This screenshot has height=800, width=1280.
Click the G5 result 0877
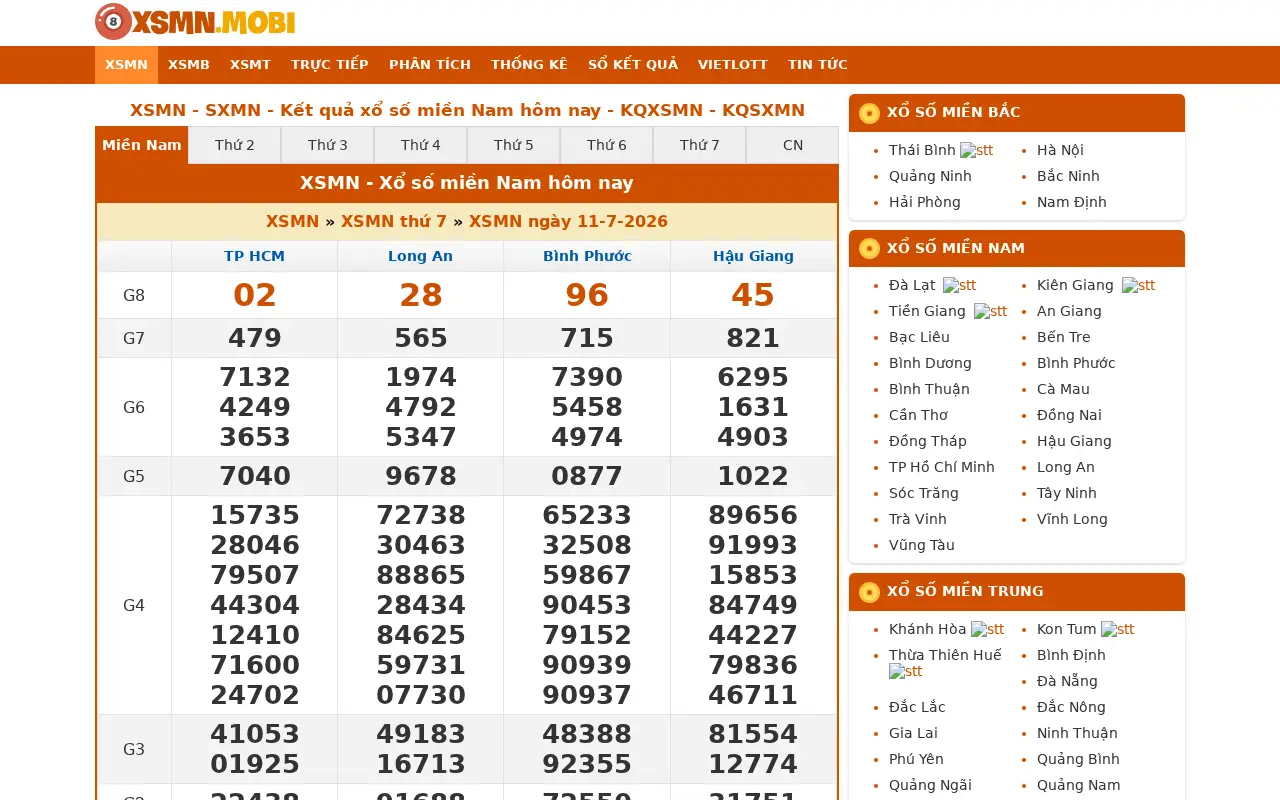click(x=587, y=476)
